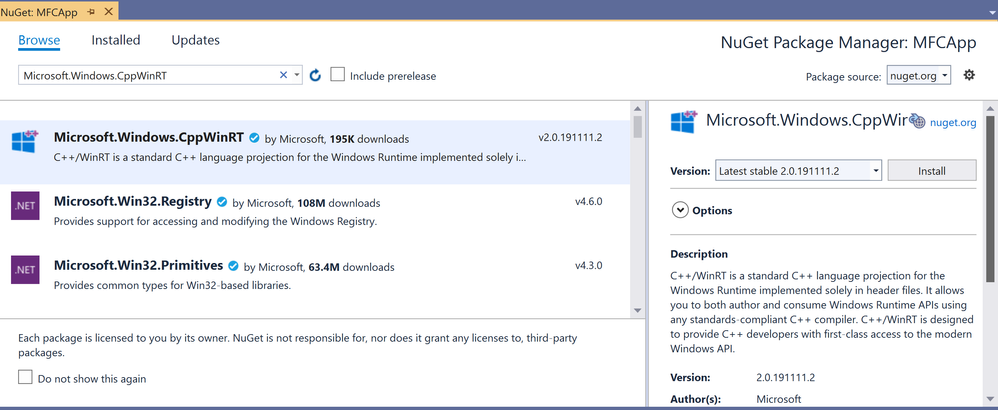Click version text v4.3.0
The image size is (998, 410).
pos(589,265)
